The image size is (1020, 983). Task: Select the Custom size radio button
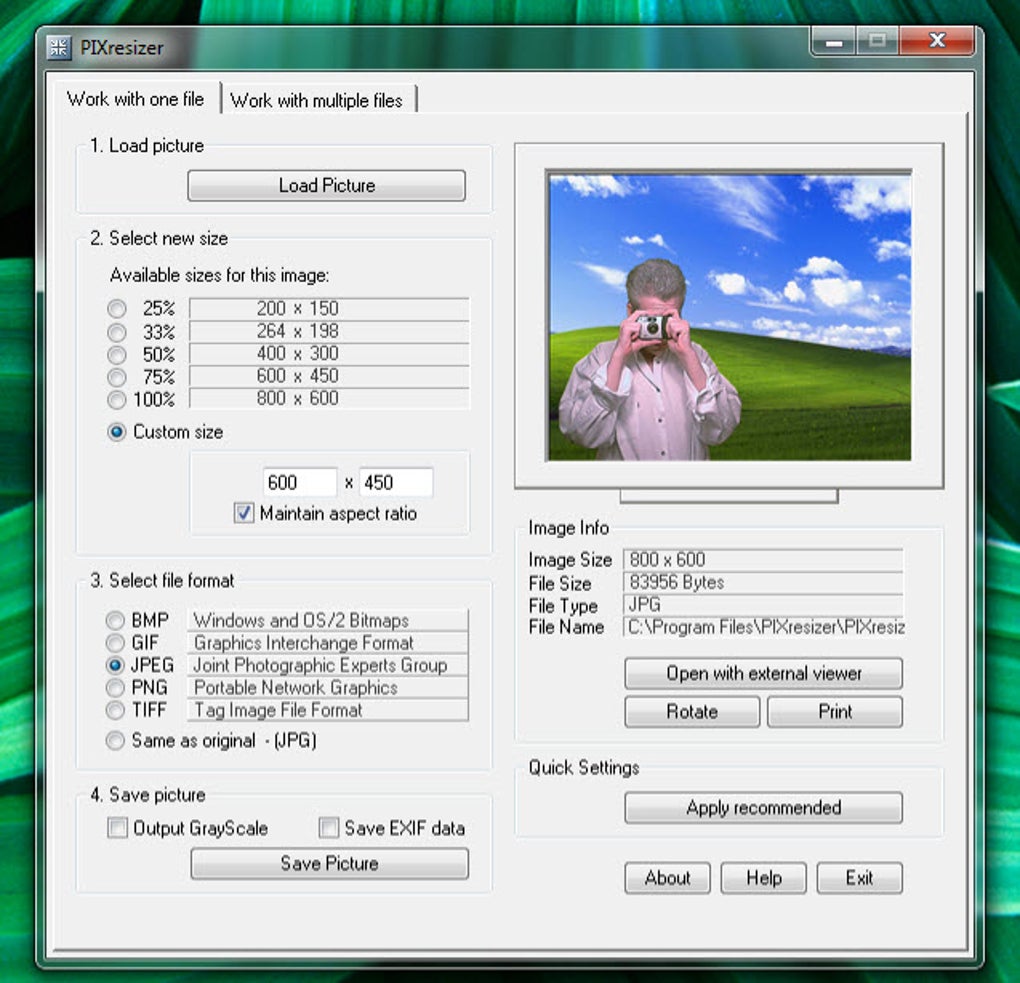tap(117, 432)
